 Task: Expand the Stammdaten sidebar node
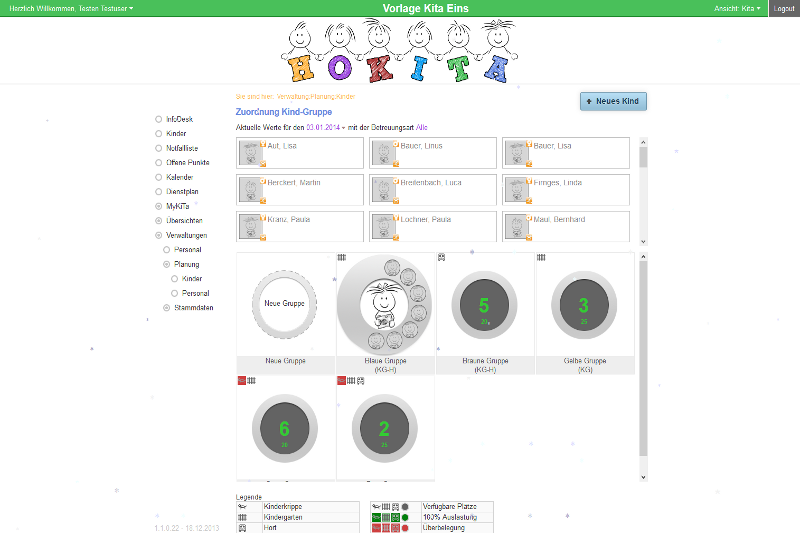tap(166, 308)
